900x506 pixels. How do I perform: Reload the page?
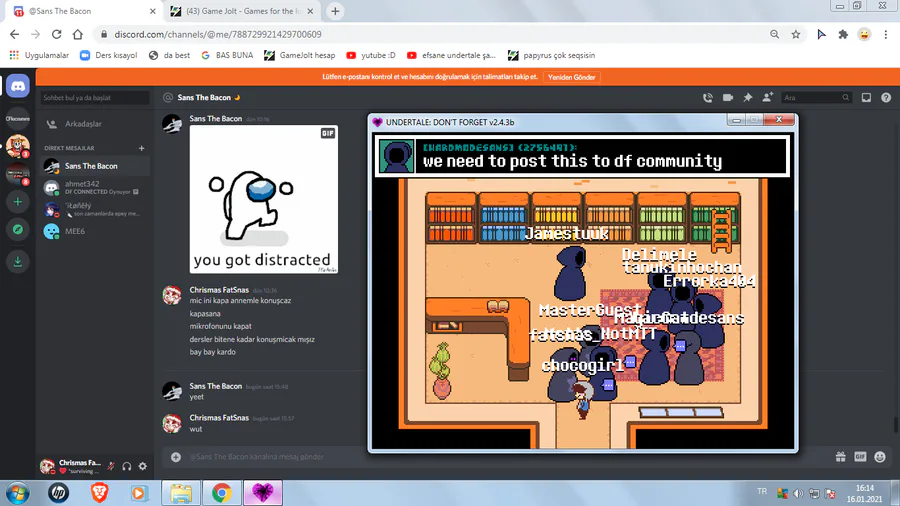click(x=56, y=34)
